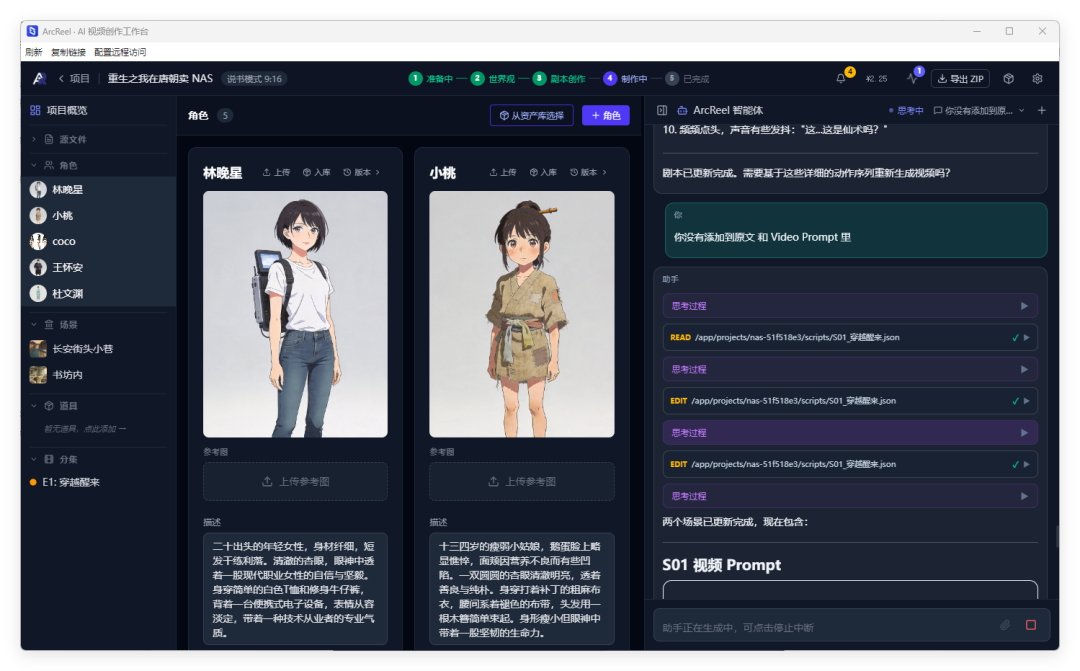Open 小桃 character portrait image
Screen dimensions: 1080x671
click(x=521, y=314)
